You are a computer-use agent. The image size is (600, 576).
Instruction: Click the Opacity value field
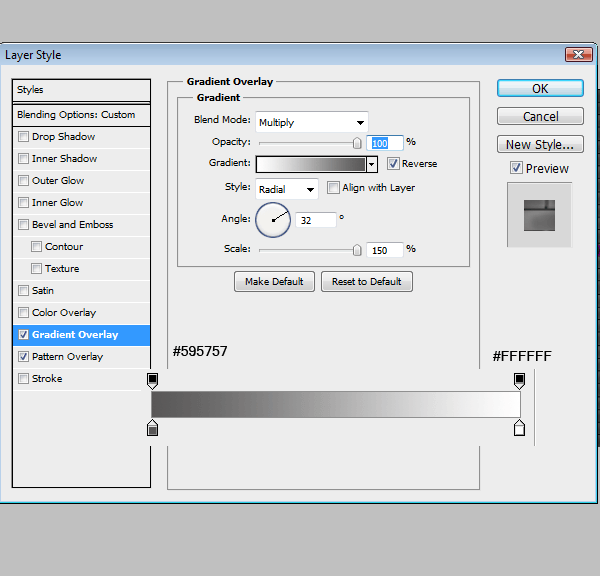[x=385, y=143]
